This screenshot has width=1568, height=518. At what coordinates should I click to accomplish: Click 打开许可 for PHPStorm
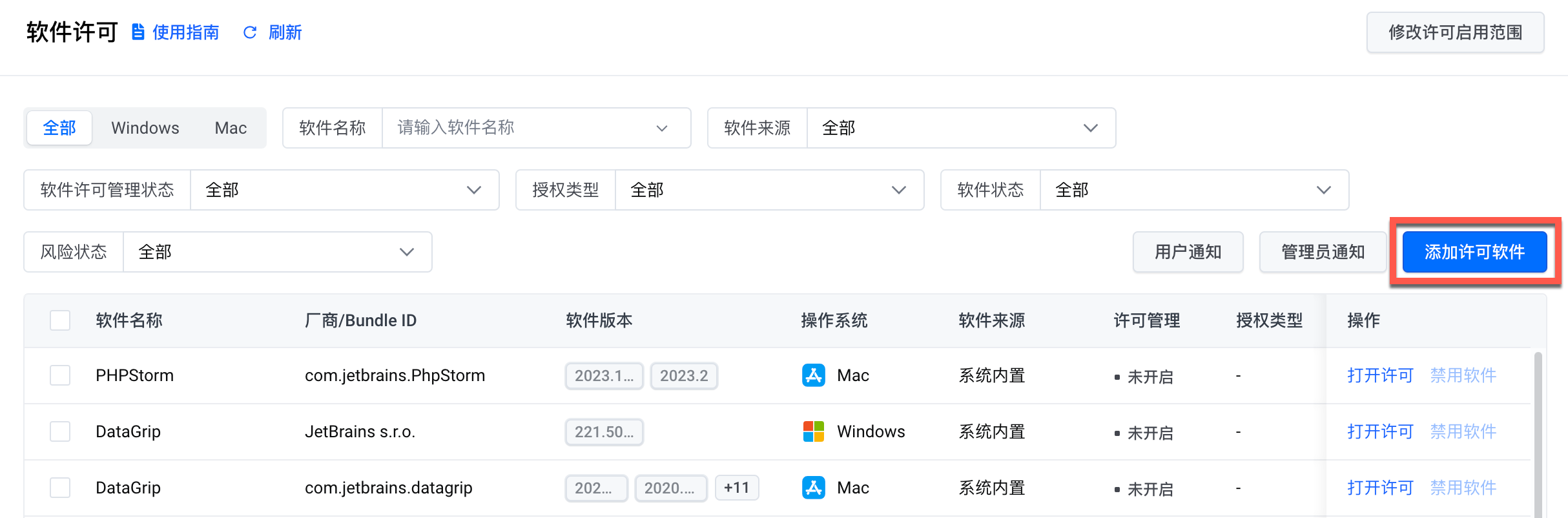pyautogui.click(x=1380, y=375)
